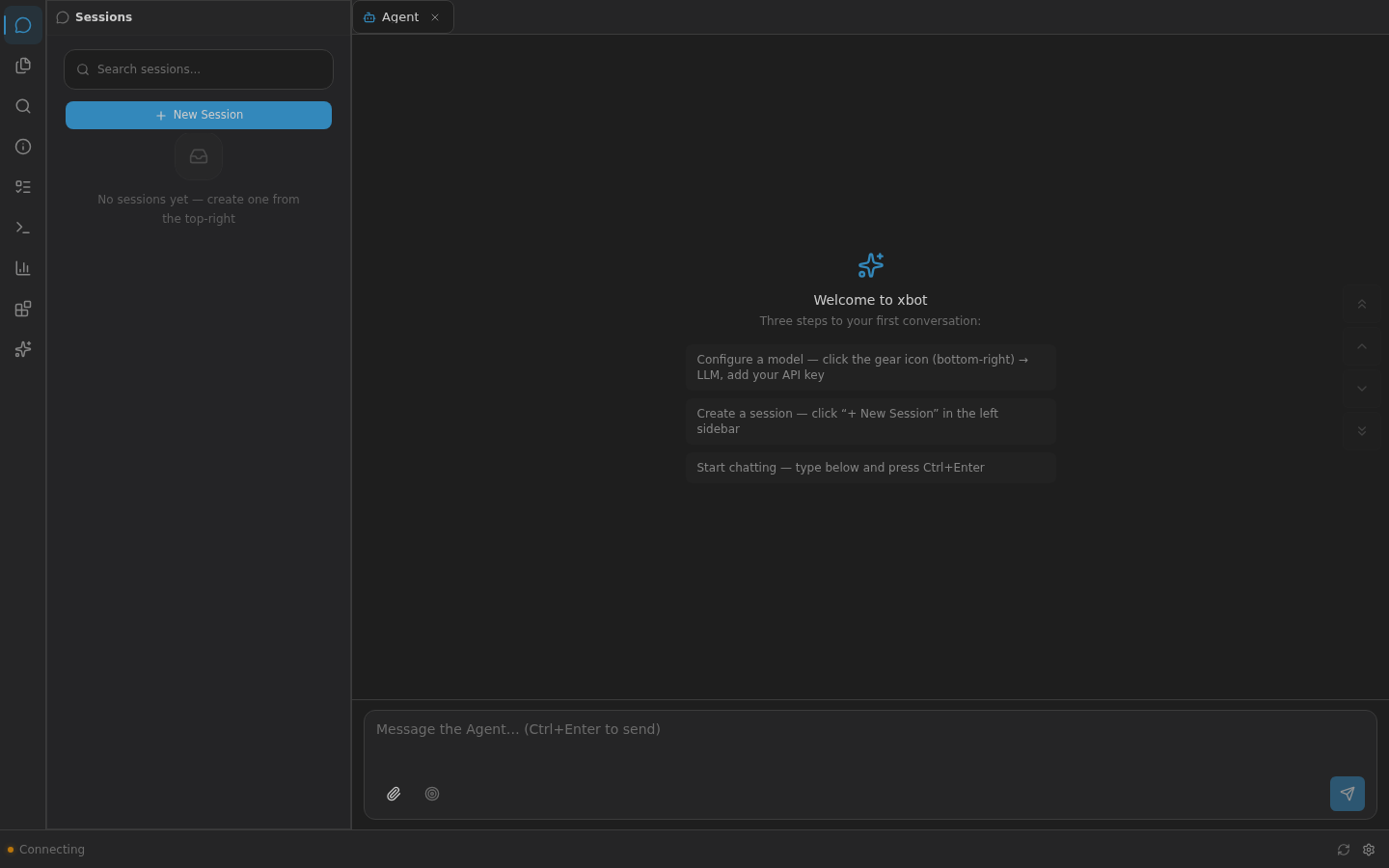Open the chat sessions sidebar icon
This screenshot has height=868, width=1389.
23,25
